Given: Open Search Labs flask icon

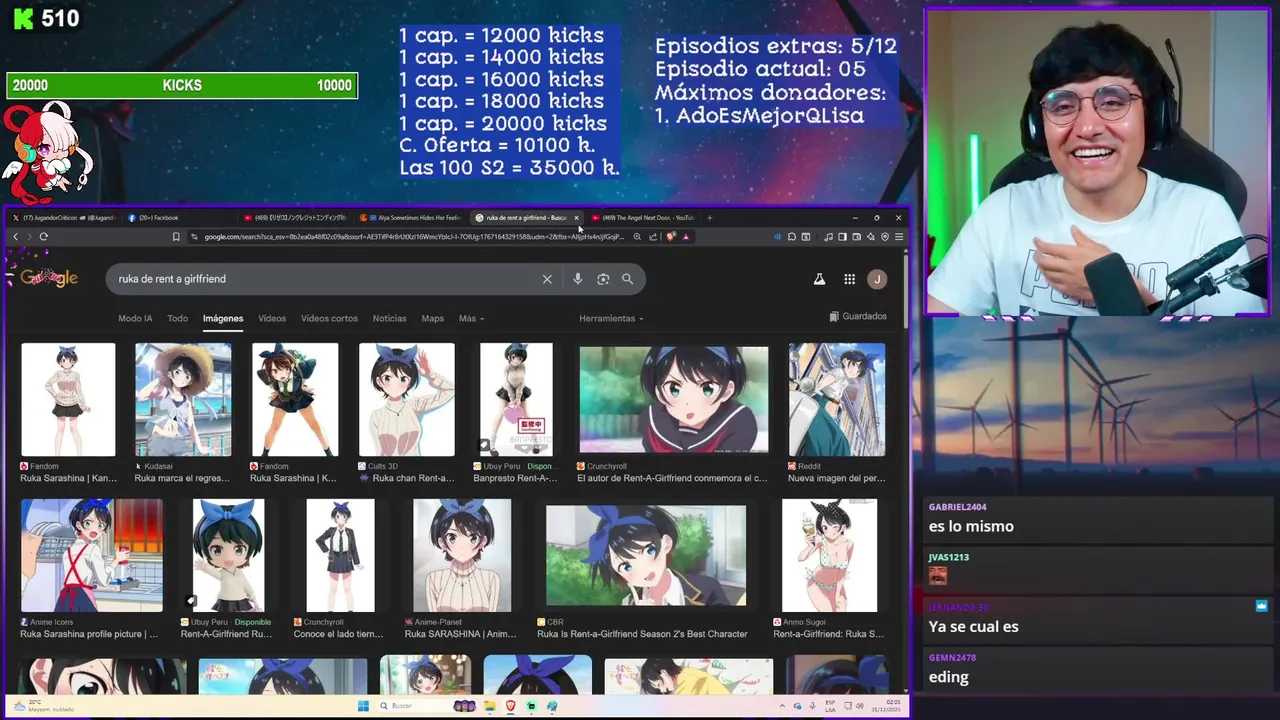Looking at the screenshot, I should tap(819, 279).
